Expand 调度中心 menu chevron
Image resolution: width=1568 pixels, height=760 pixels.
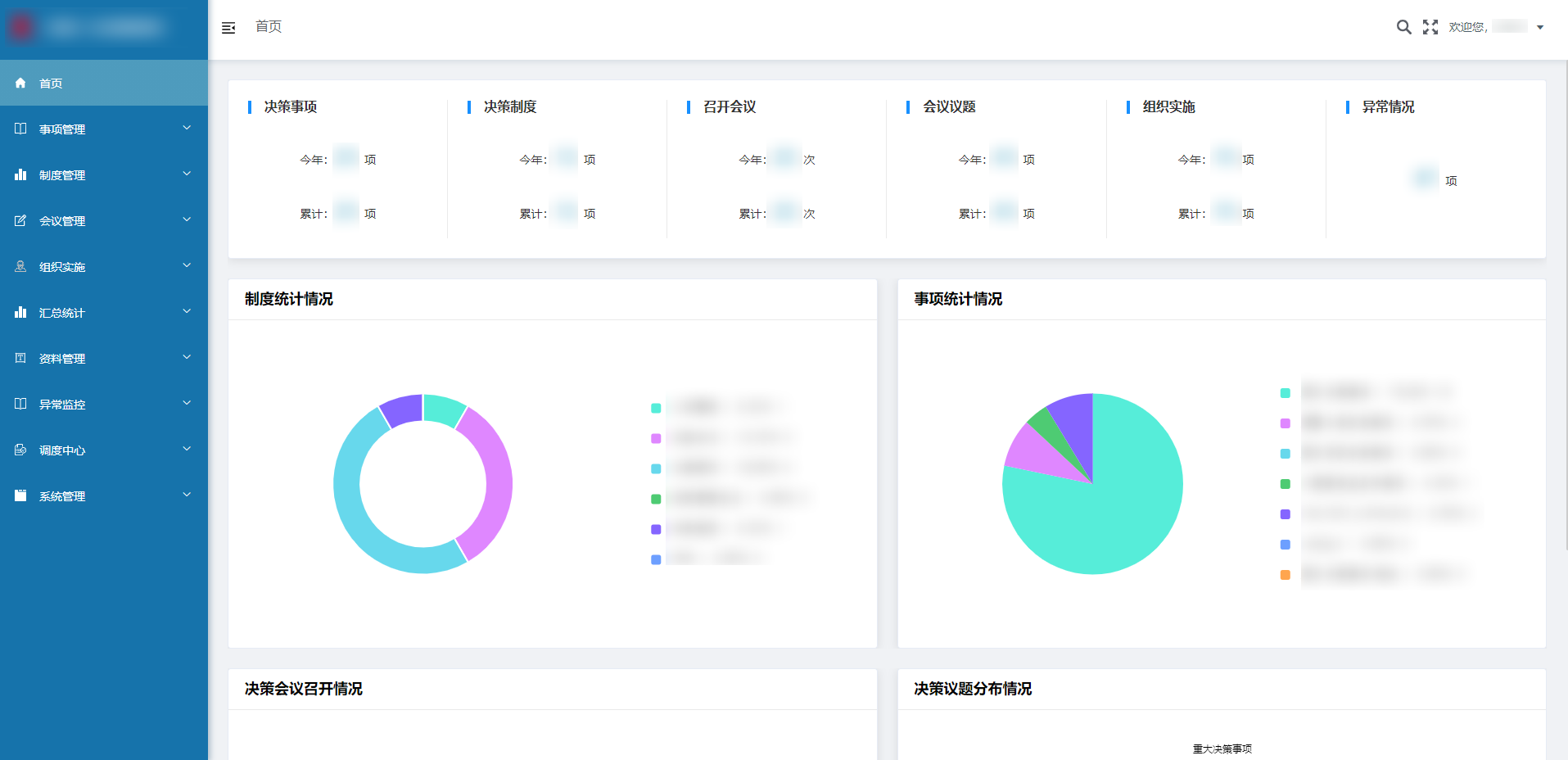[x=187, y=449]
